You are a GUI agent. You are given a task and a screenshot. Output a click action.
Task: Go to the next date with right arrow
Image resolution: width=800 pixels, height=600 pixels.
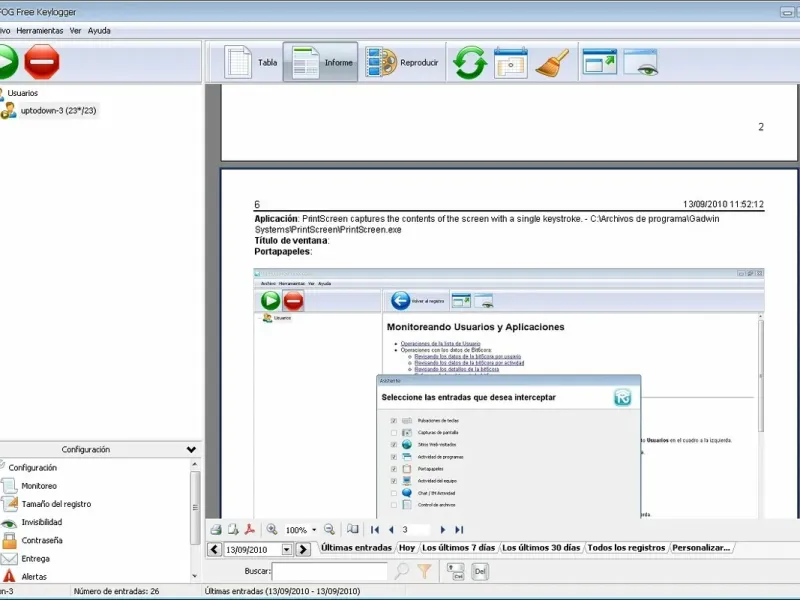[303, 549]
